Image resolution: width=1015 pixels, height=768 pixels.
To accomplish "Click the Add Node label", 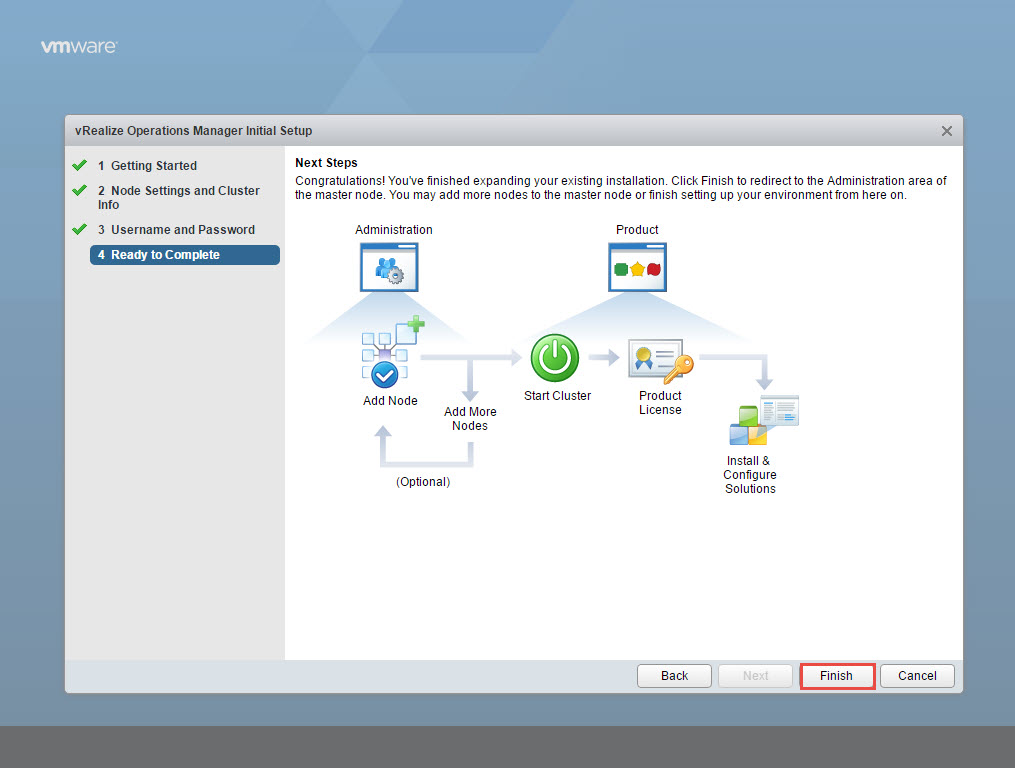I will [x=390, y=401].
